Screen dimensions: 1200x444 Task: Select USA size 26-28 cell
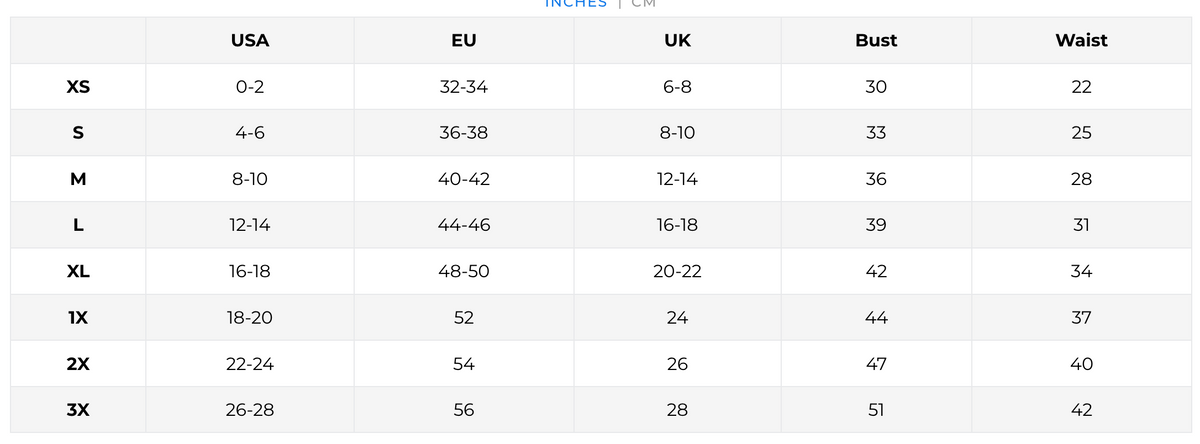point(250,410)
